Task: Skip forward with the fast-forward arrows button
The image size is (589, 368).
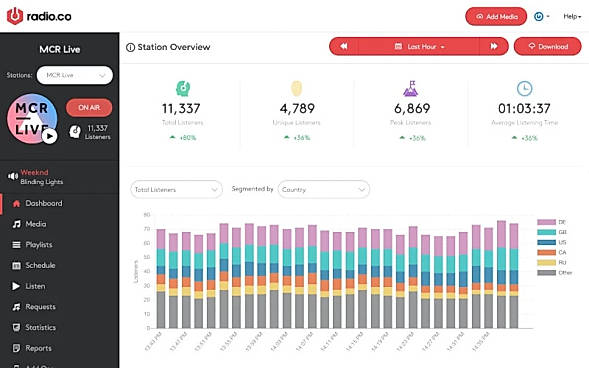Action: pyautogui.click(x=494, y=46)
